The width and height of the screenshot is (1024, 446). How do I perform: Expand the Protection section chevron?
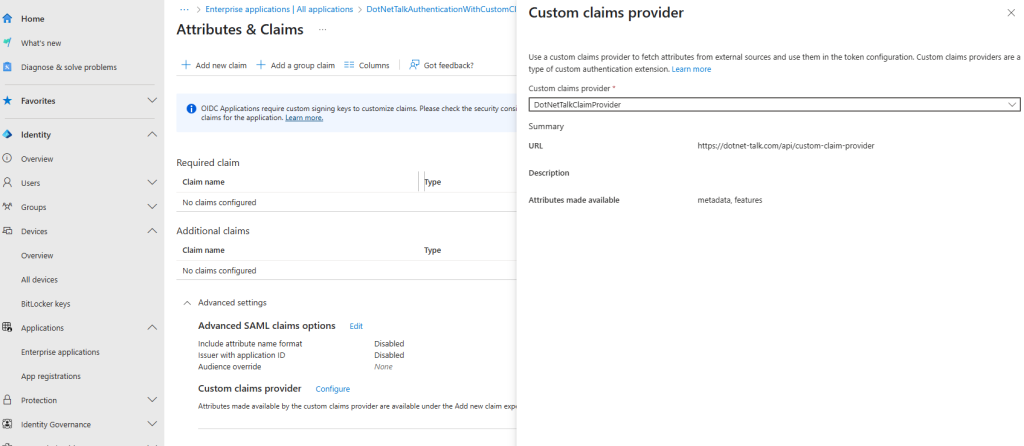152,400
